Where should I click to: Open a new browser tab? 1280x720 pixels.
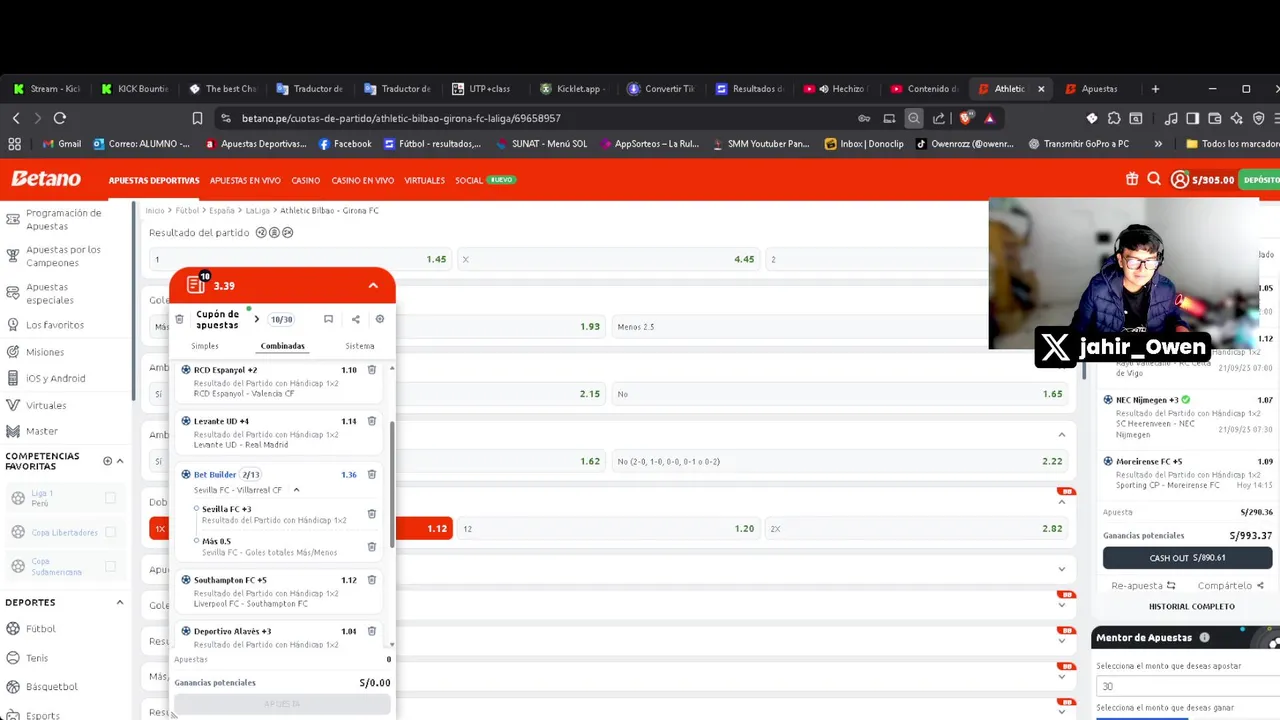point(1155,89)
